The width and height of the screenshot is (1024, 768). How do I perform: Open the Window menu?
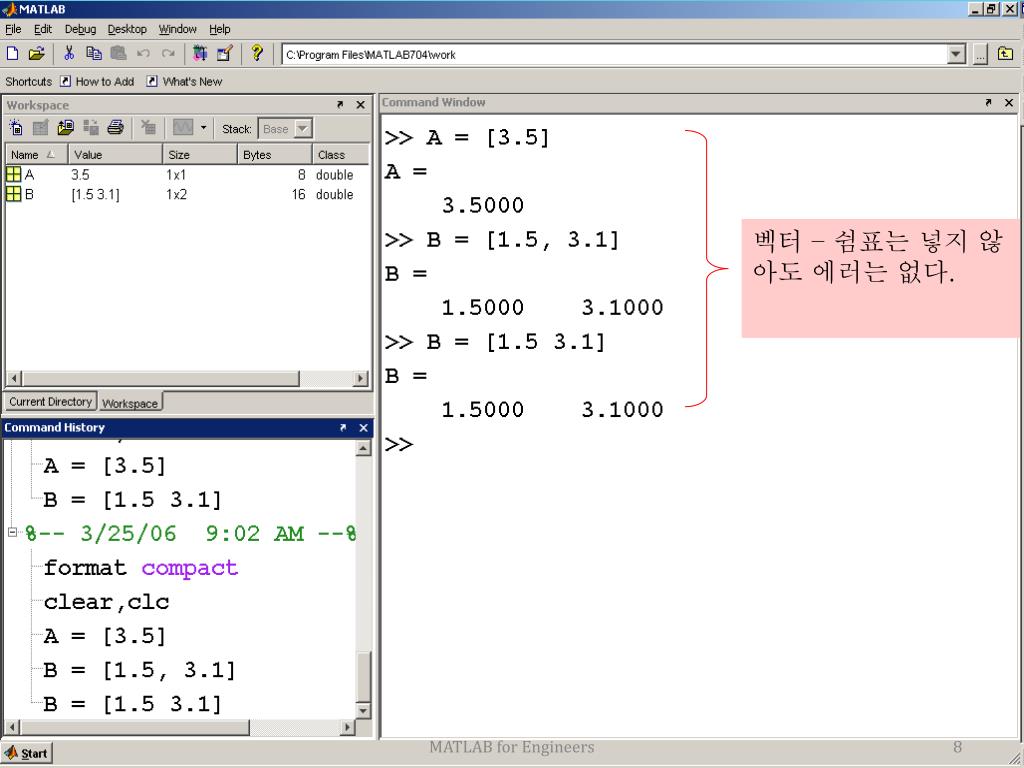click(178, 29)
